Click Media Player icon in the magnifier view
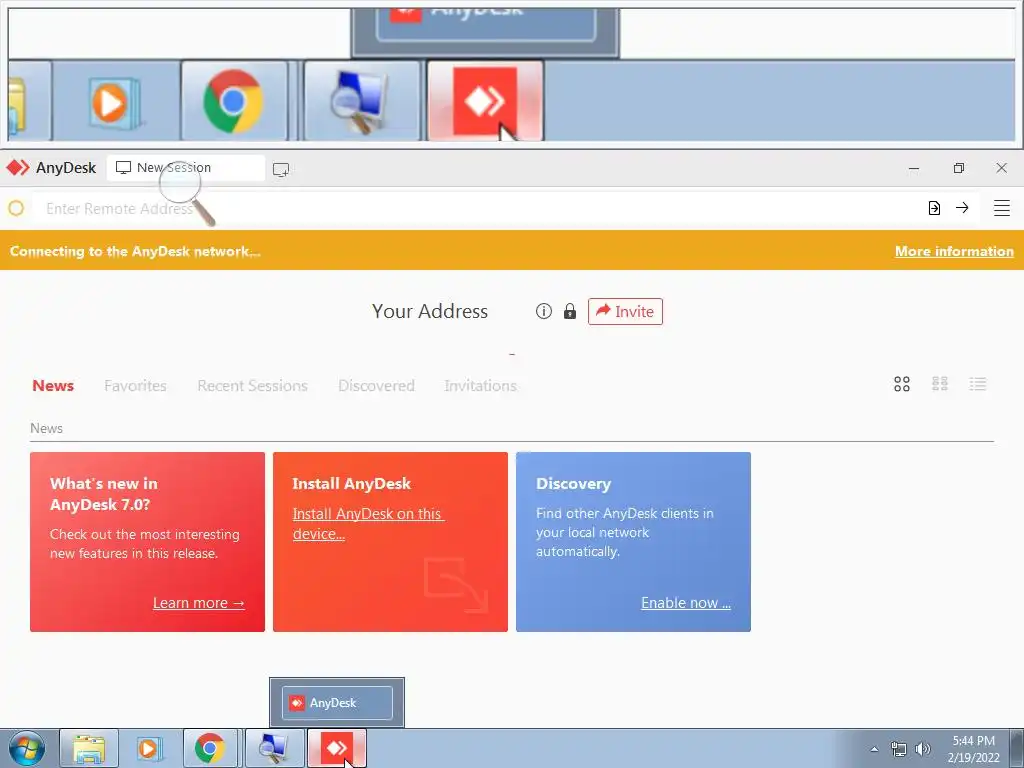1024x768 pixels. point(114,101)
